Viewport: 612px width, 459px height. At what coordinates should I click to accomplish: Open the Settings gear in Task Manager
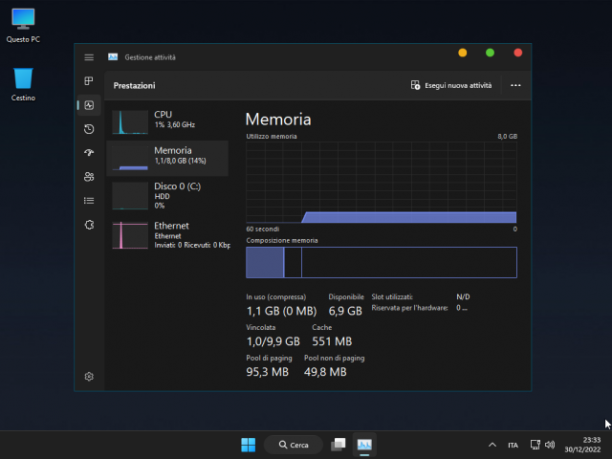[89, 376]
